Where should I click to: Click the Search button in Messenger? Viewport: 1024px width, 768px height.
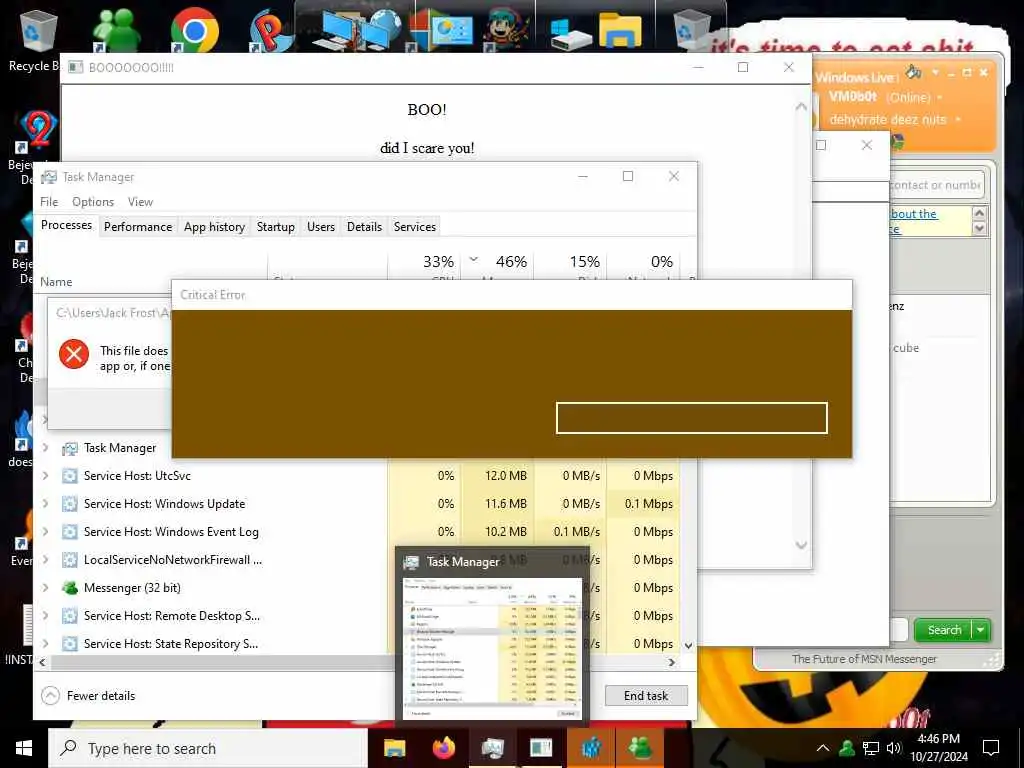click(x=944, y=630)
